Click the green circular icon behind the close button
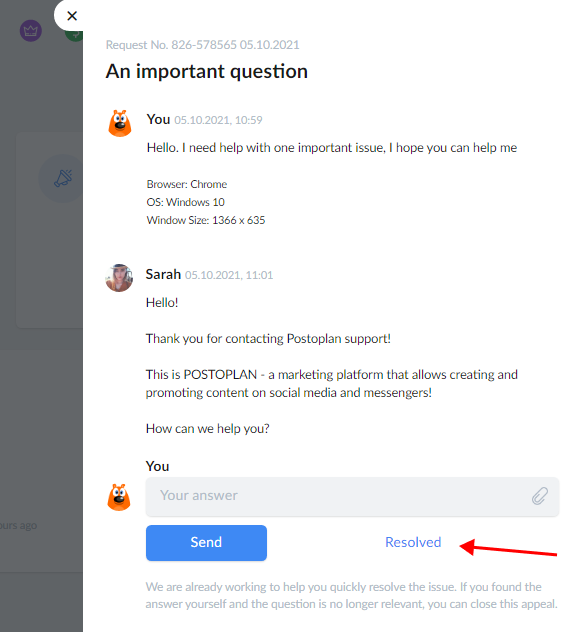The height and width of the screenshot is (632, 580). 75,35
